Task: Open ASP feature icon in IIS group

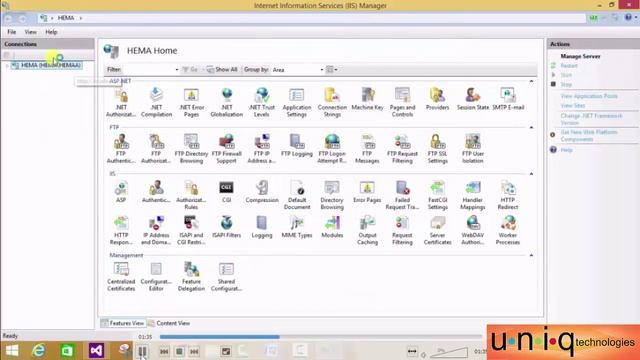Action: pyautogui.click(x=121, y=192)
